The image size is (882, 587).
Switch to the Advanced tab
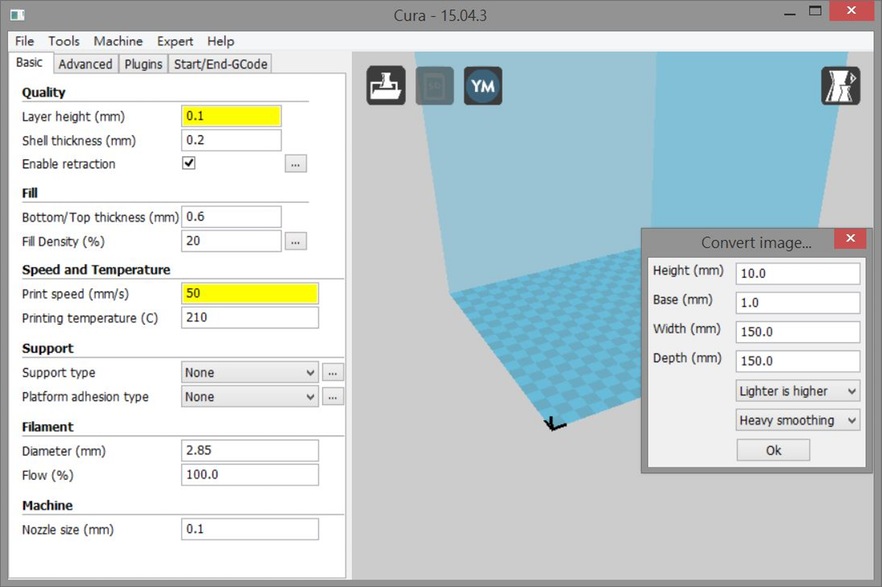86,64
